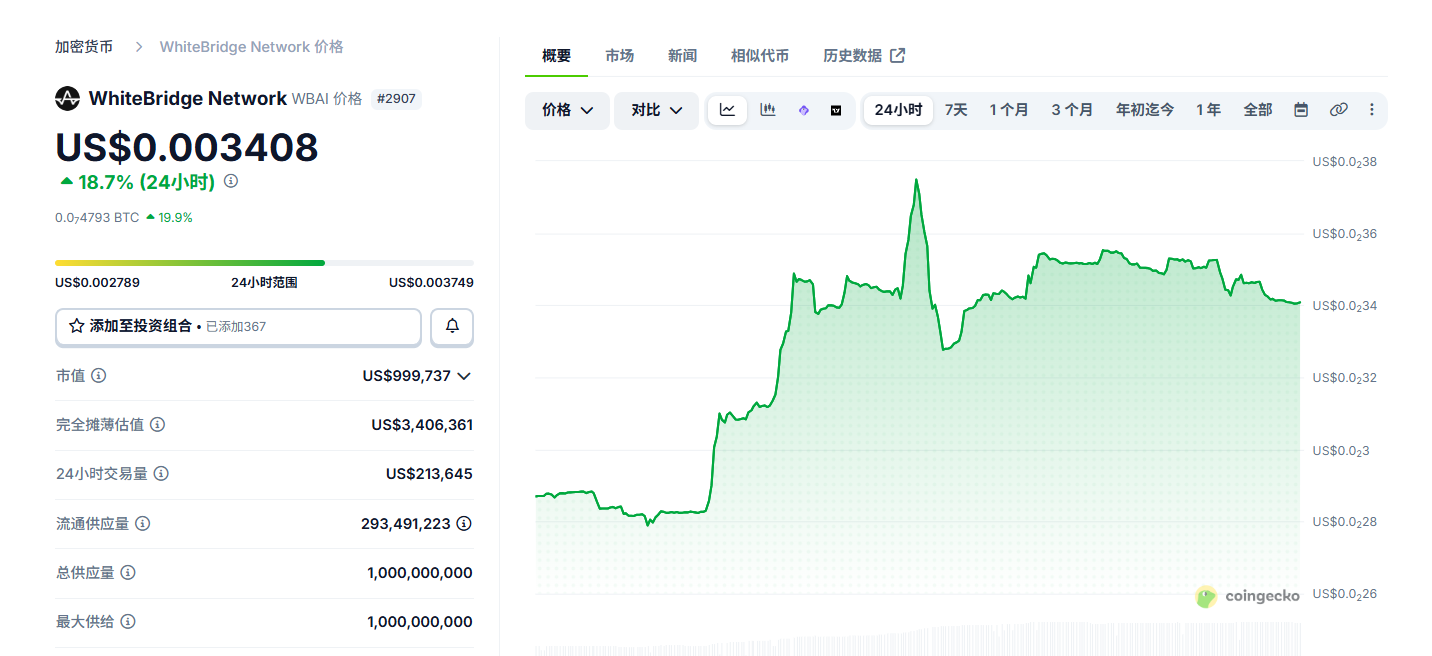Open the calendar date range picker
This screenshot has width=1432, height=656.
(x=1301, y=110)
